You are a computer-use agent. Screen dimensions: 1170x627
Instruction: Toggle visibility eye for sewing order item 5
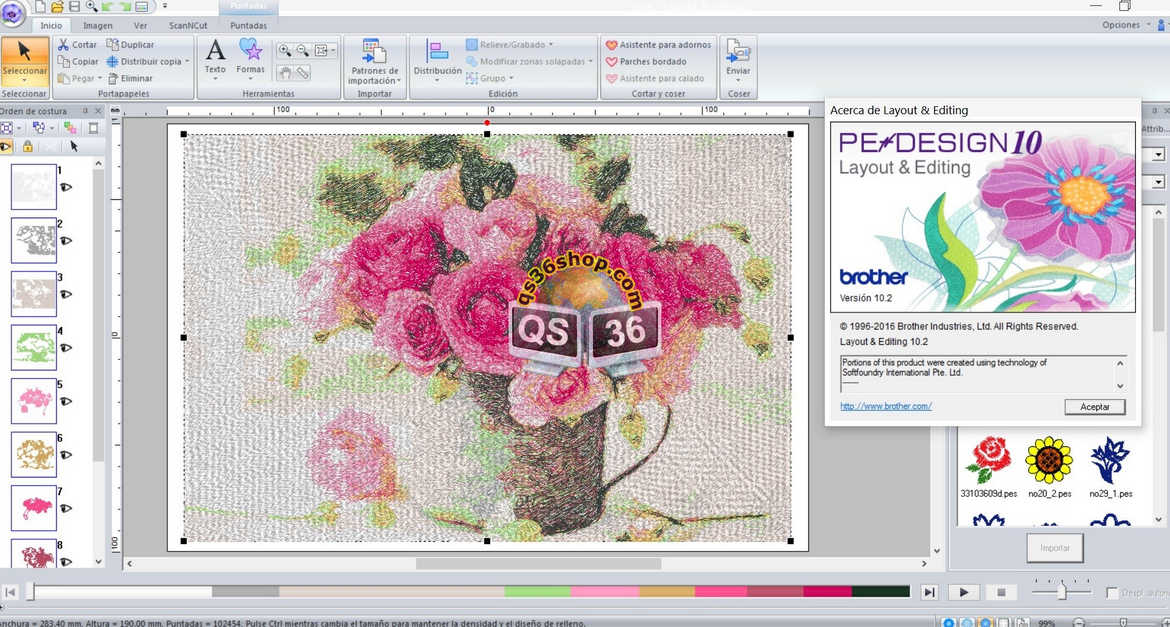coord(66,402)
